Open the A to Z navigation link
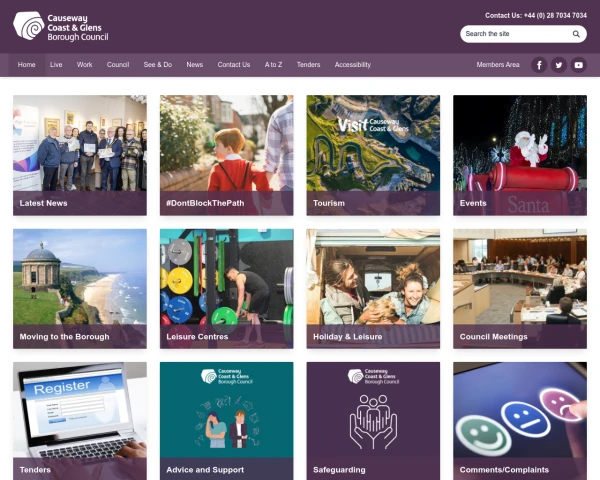 pyautogui.click(x=273, y=65)
